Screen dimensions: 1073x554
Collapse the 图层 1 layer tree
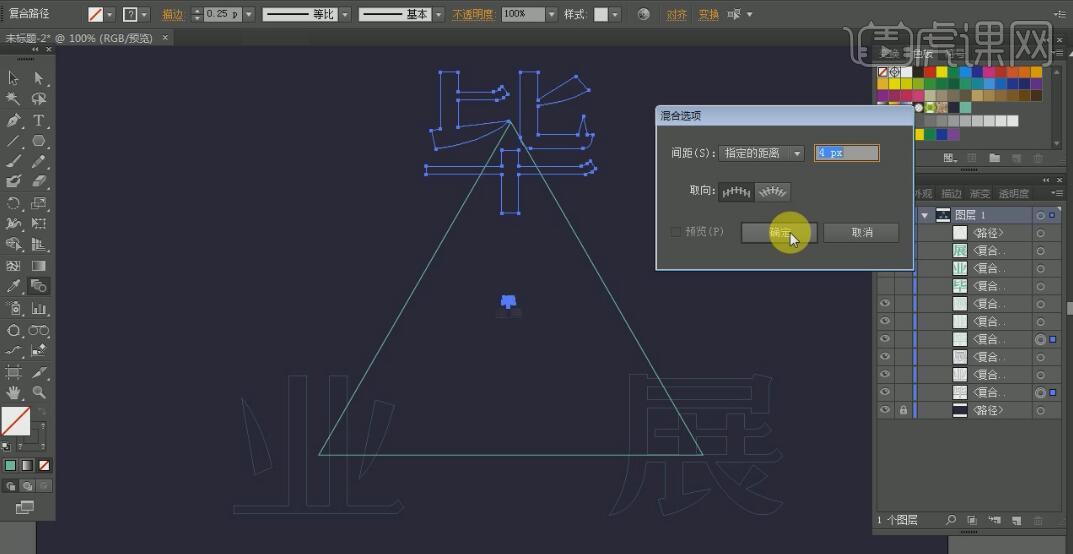tap(924, 215)
